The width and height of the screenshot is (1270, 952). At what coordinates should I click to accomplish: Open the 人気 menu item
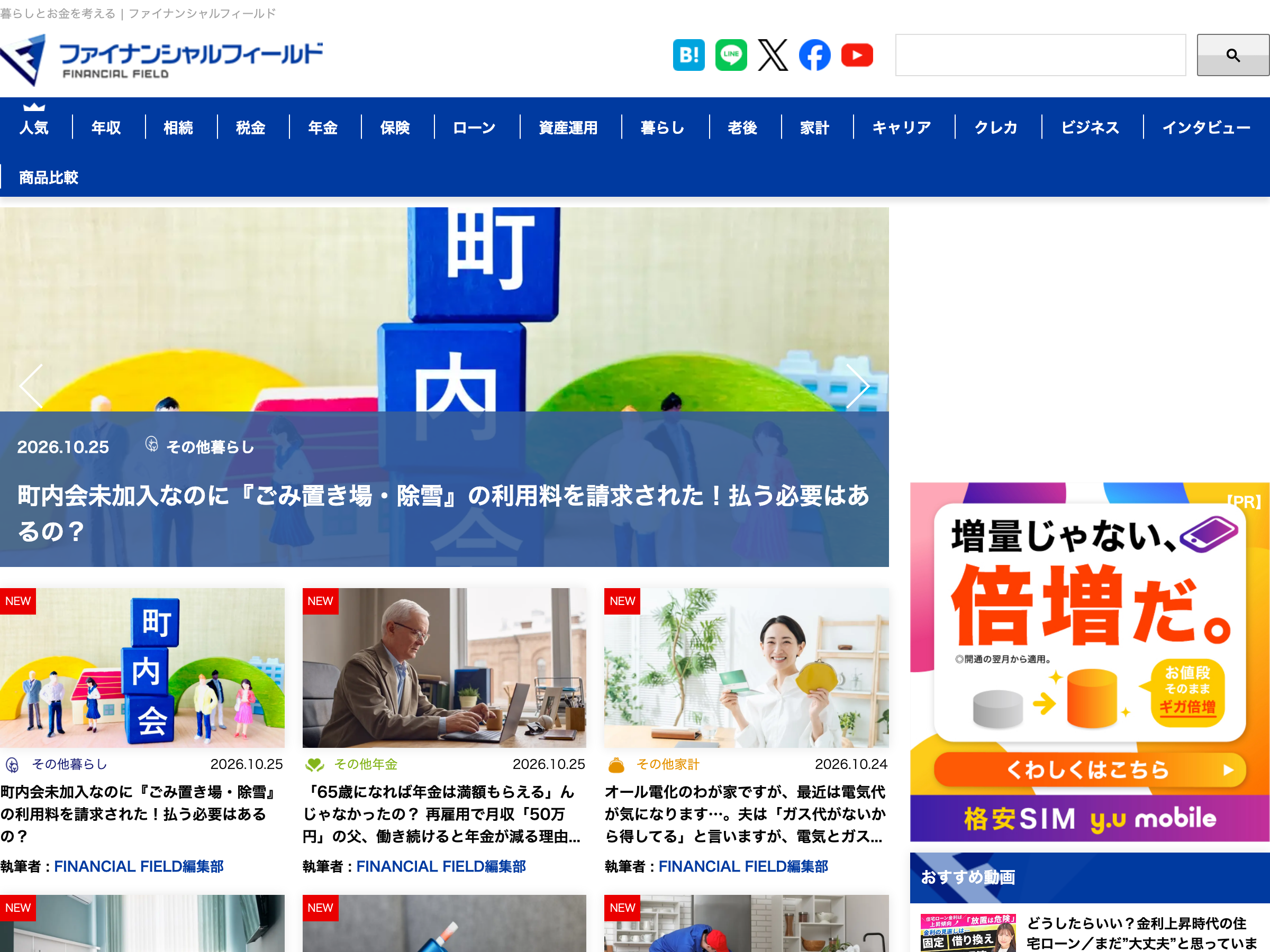pyautogui.click(x=34, y=127)
